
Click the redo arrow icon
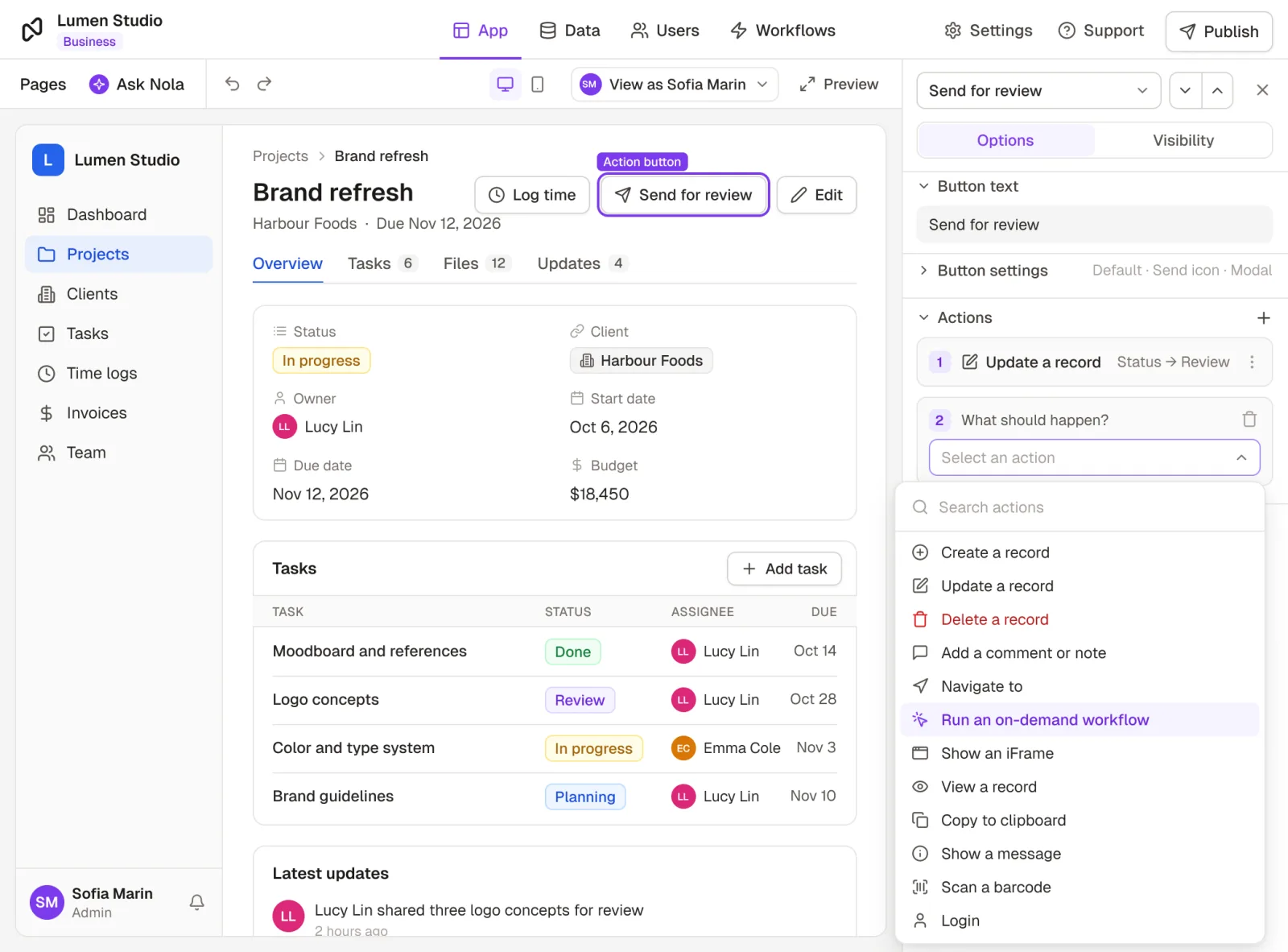click(264, 84)
